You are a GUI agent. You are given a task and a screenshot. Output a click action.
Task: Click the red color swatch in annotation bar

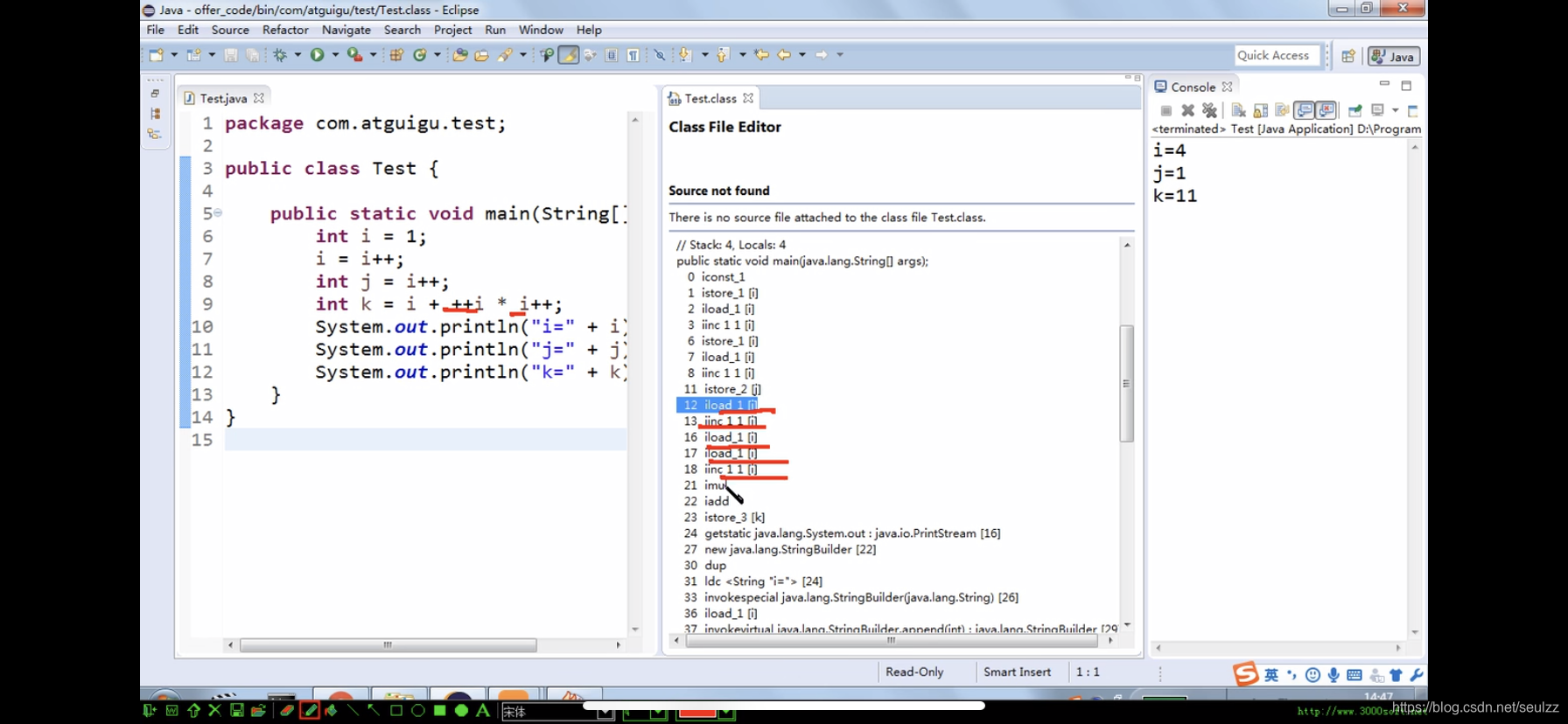697,714
